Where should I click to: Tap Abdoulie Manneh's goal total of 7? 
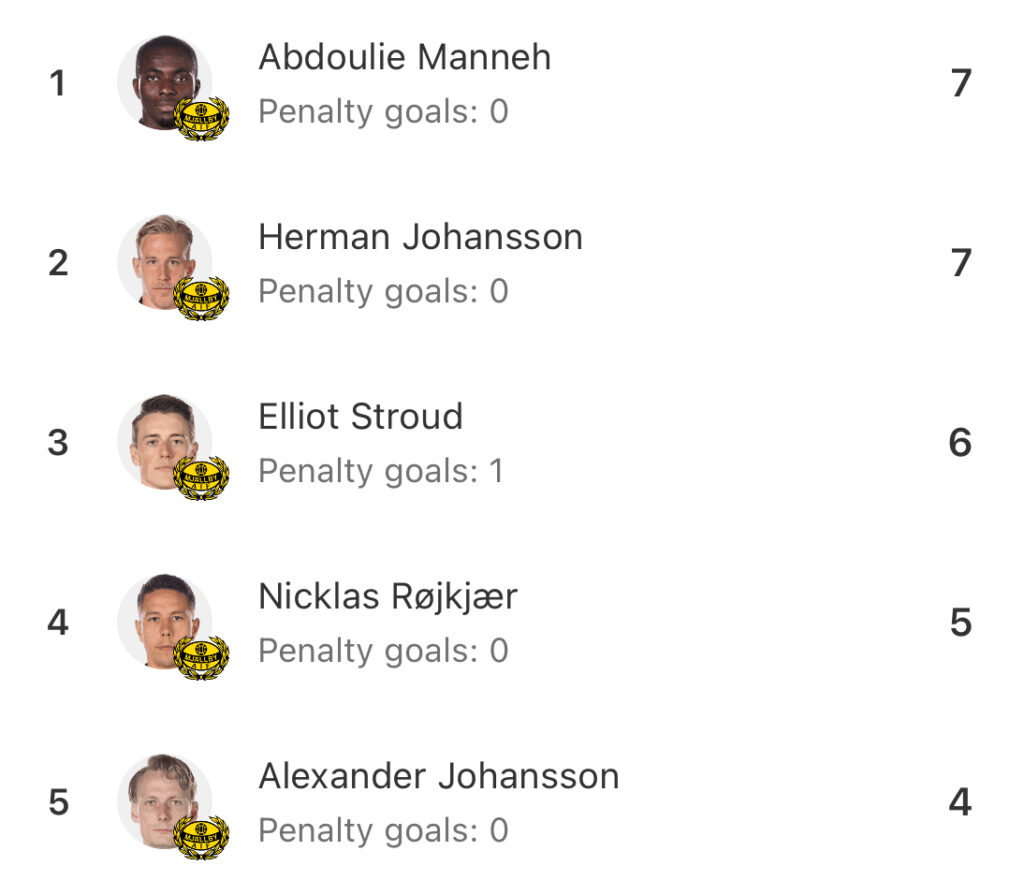tap(960, 84)
